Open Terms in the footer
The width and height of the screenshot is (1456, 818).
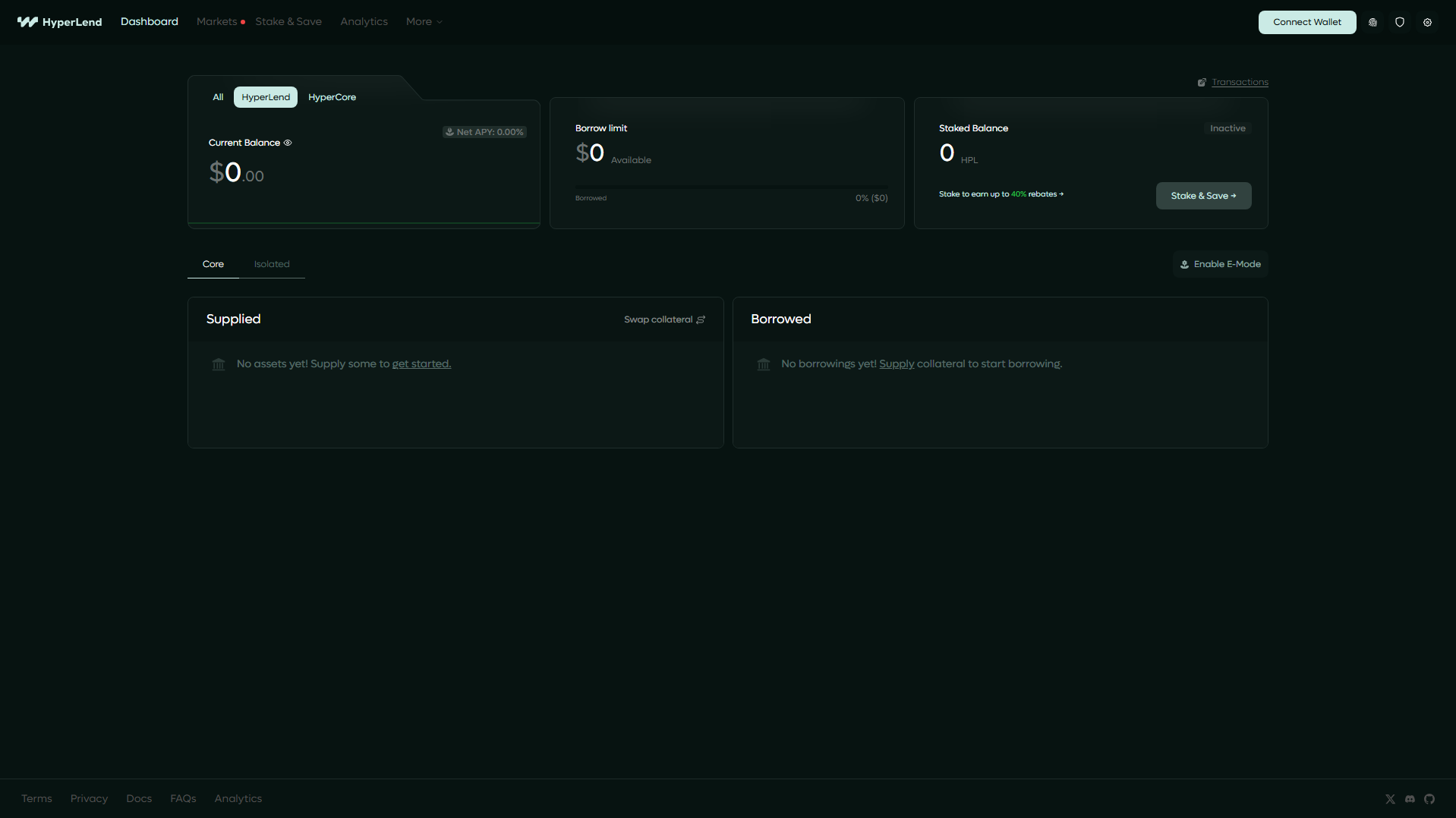point(36,798)
